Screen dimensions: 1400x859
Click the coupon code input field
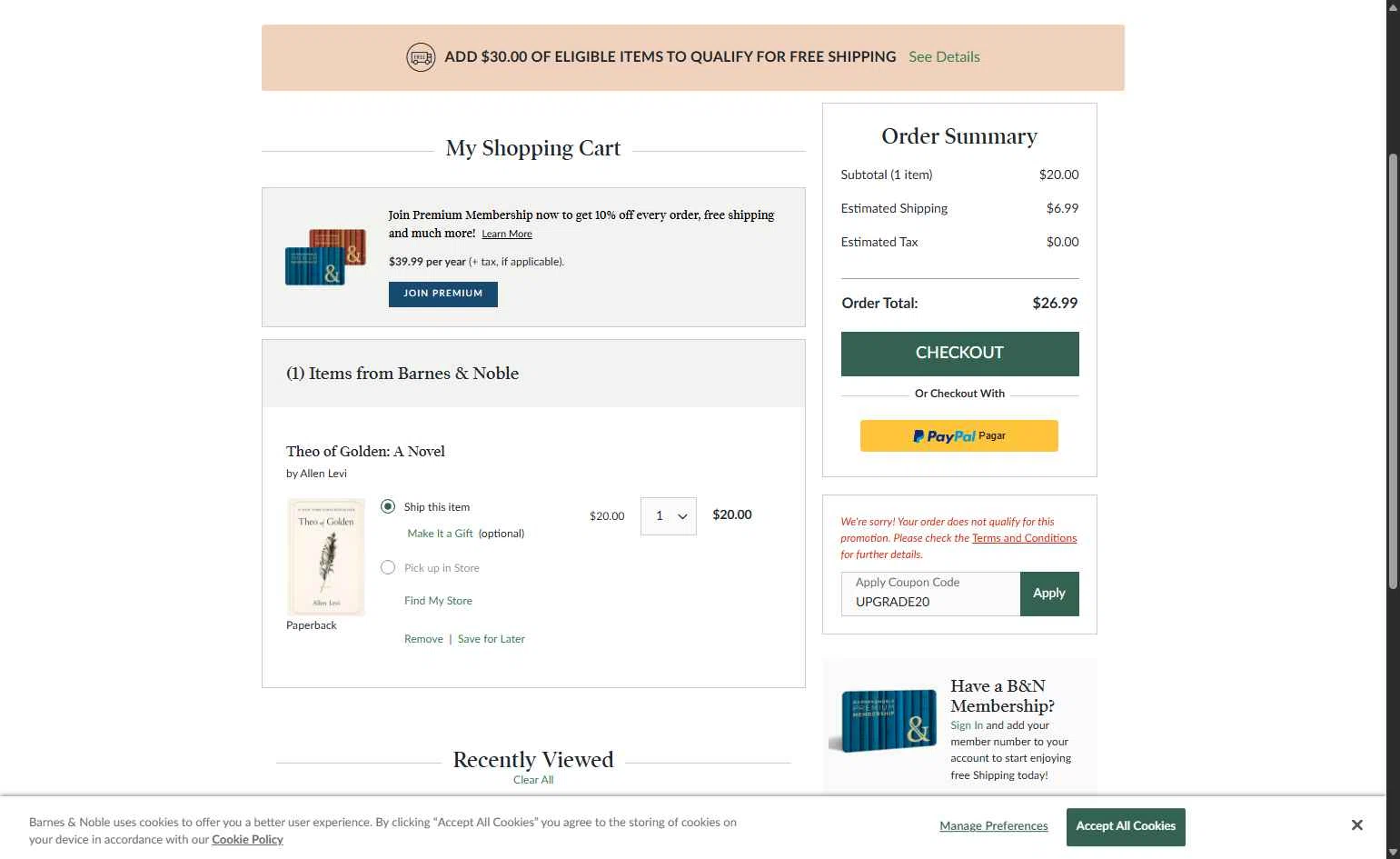click(930, 594)
